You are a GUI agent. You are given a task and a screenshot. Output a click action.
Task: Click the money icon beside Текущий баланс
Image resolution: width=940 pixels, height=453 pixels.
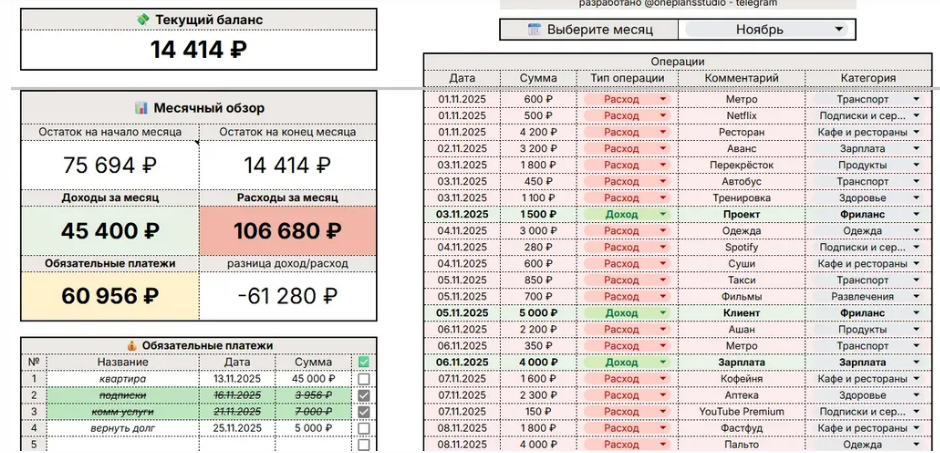[143, 19]
